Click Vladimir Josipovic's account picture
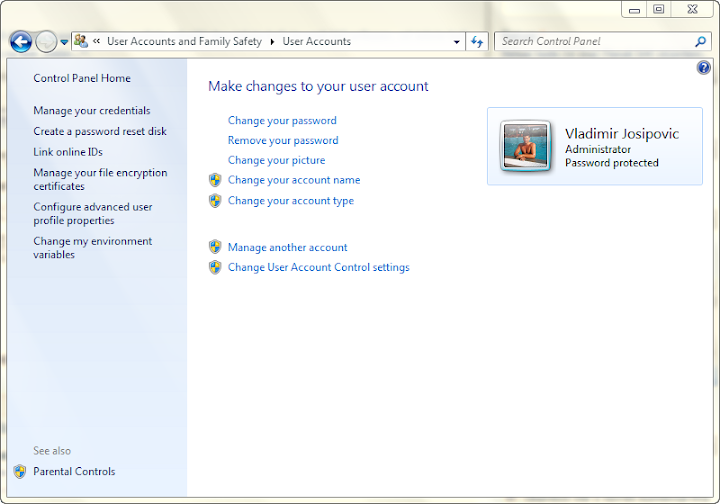 click(x=525, y=146)
